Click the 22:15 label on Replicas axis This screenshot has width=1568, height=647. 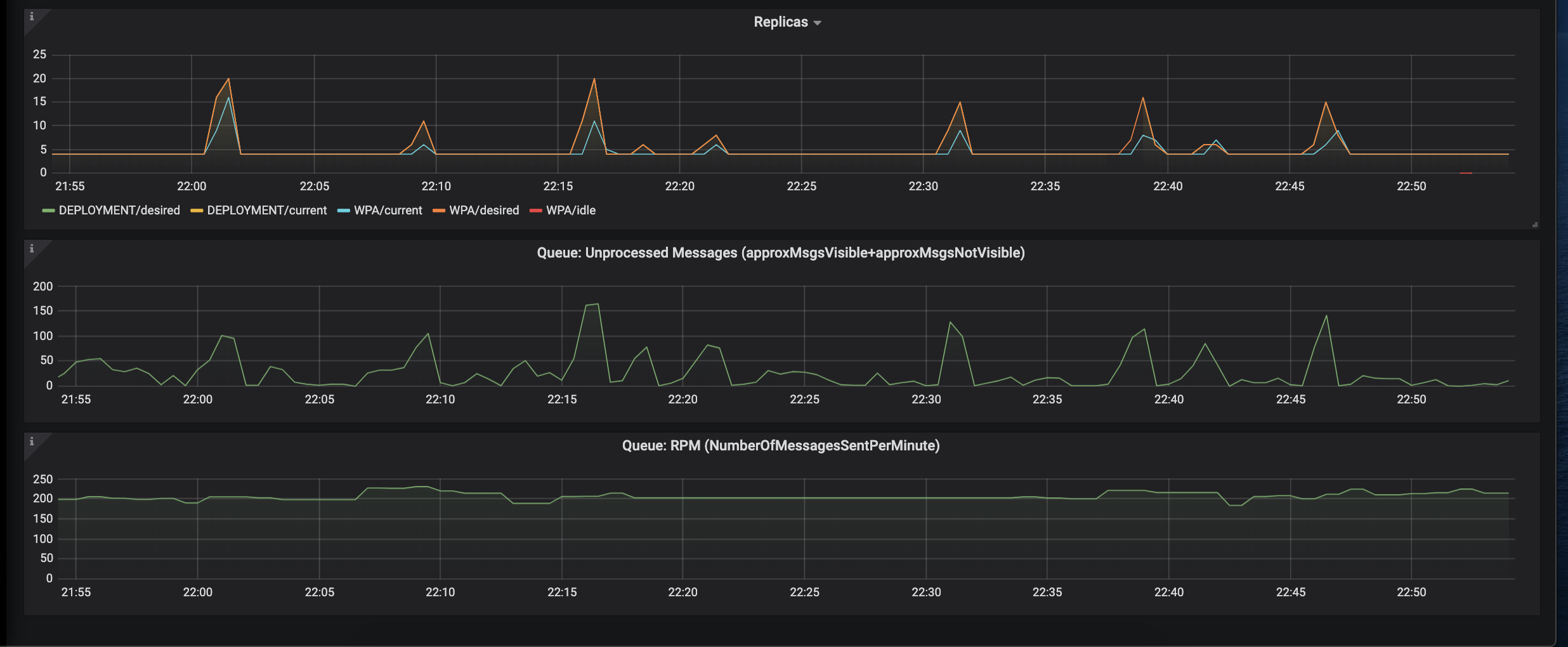(558, 186)
